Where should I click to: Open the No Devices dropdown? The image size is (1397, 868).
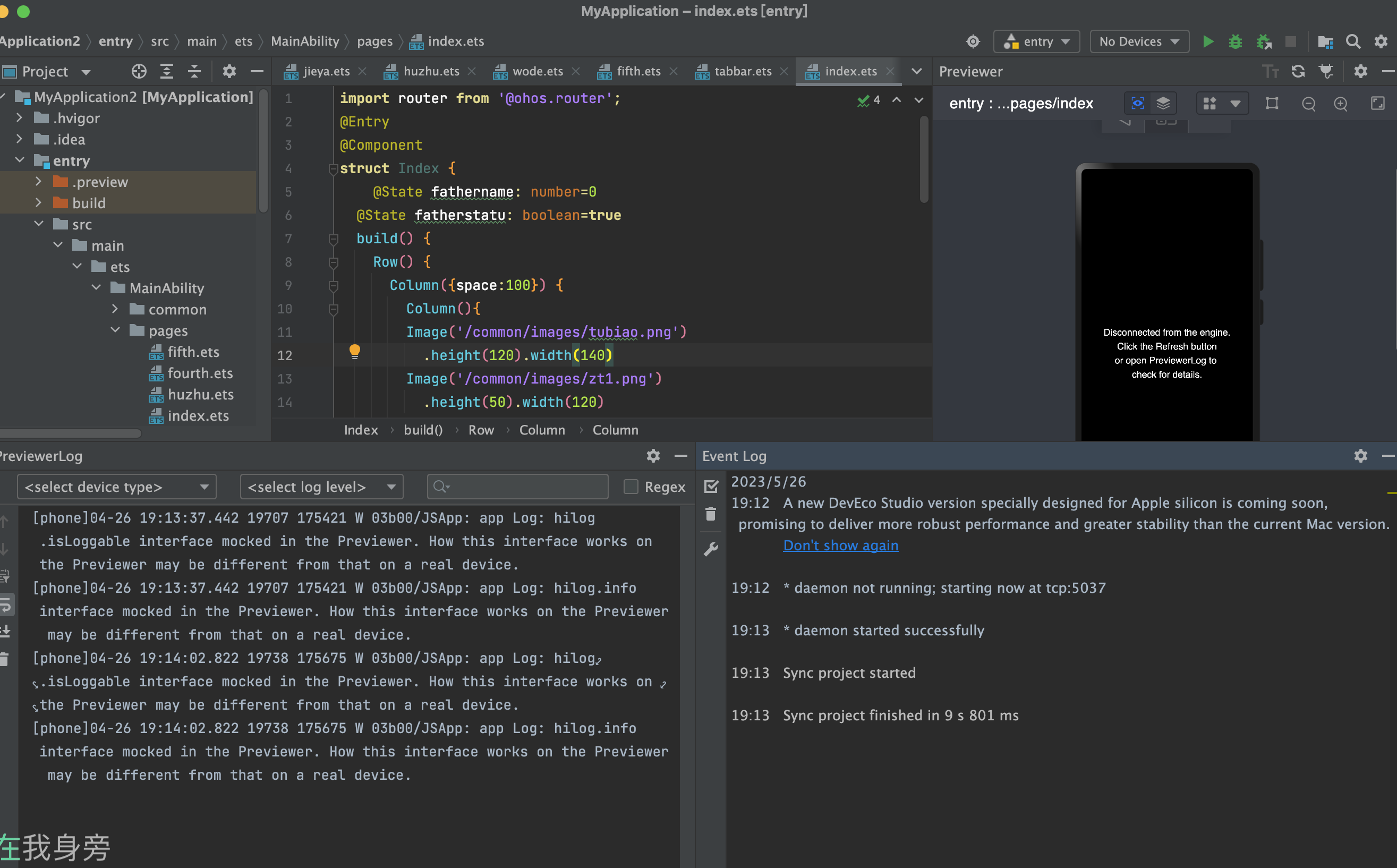[1139, 41]
